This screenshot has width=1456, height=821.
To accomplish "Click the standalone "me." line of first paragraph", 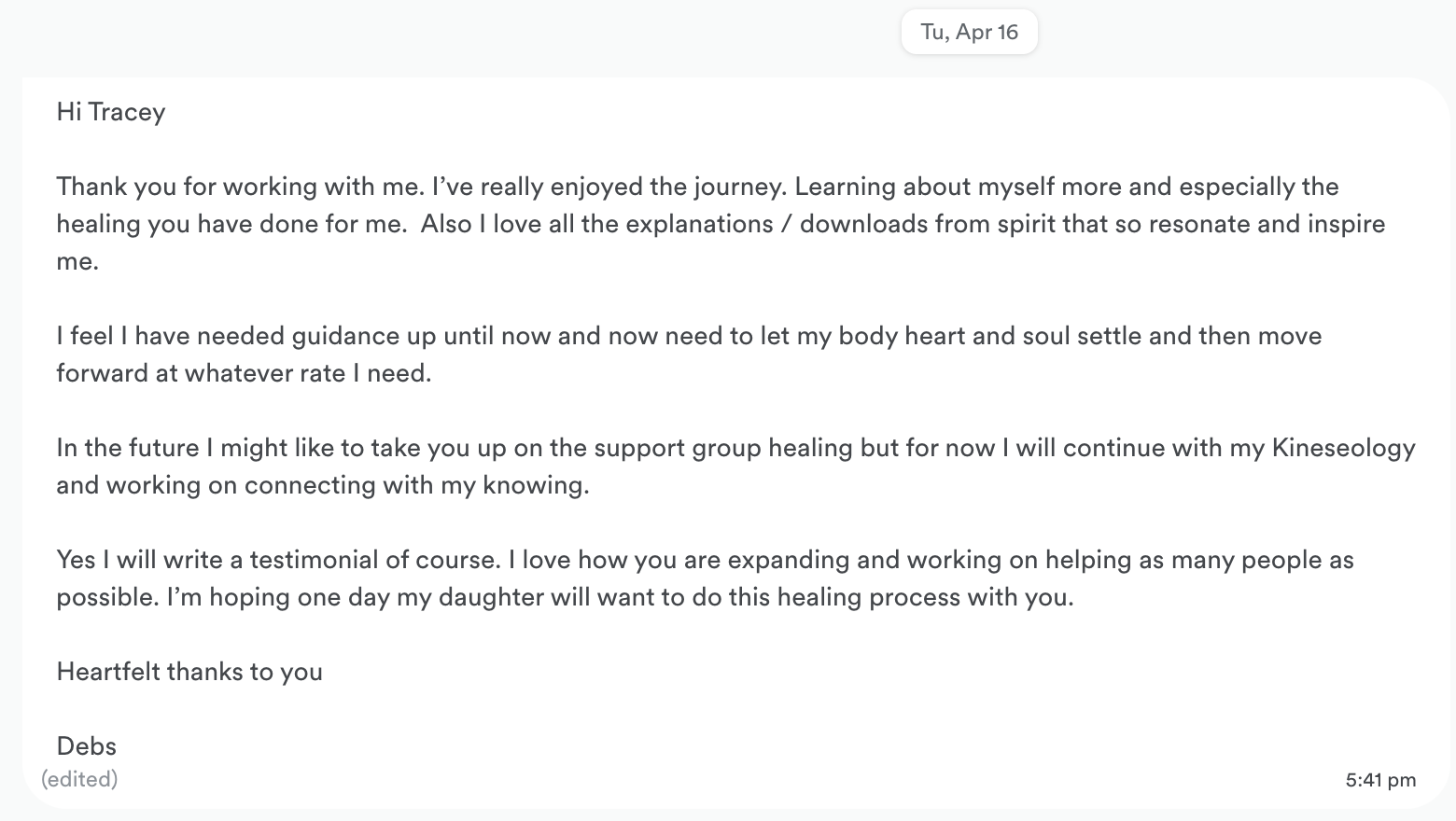I will pos(77,262).
